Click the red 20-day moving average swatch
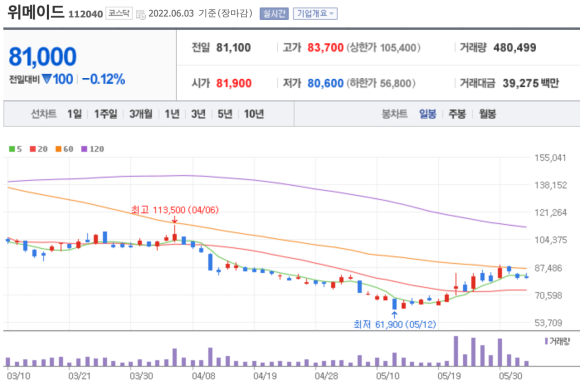This screenshot has height=390, width=580. [33, 149]
